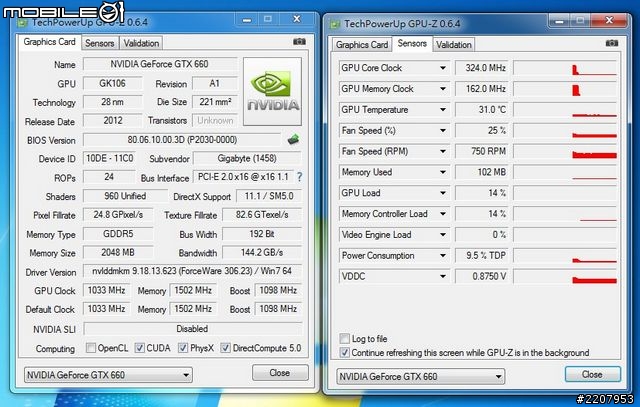Switch to Sensors tab in left window
640x407 pixels.
tap(100, 43)
